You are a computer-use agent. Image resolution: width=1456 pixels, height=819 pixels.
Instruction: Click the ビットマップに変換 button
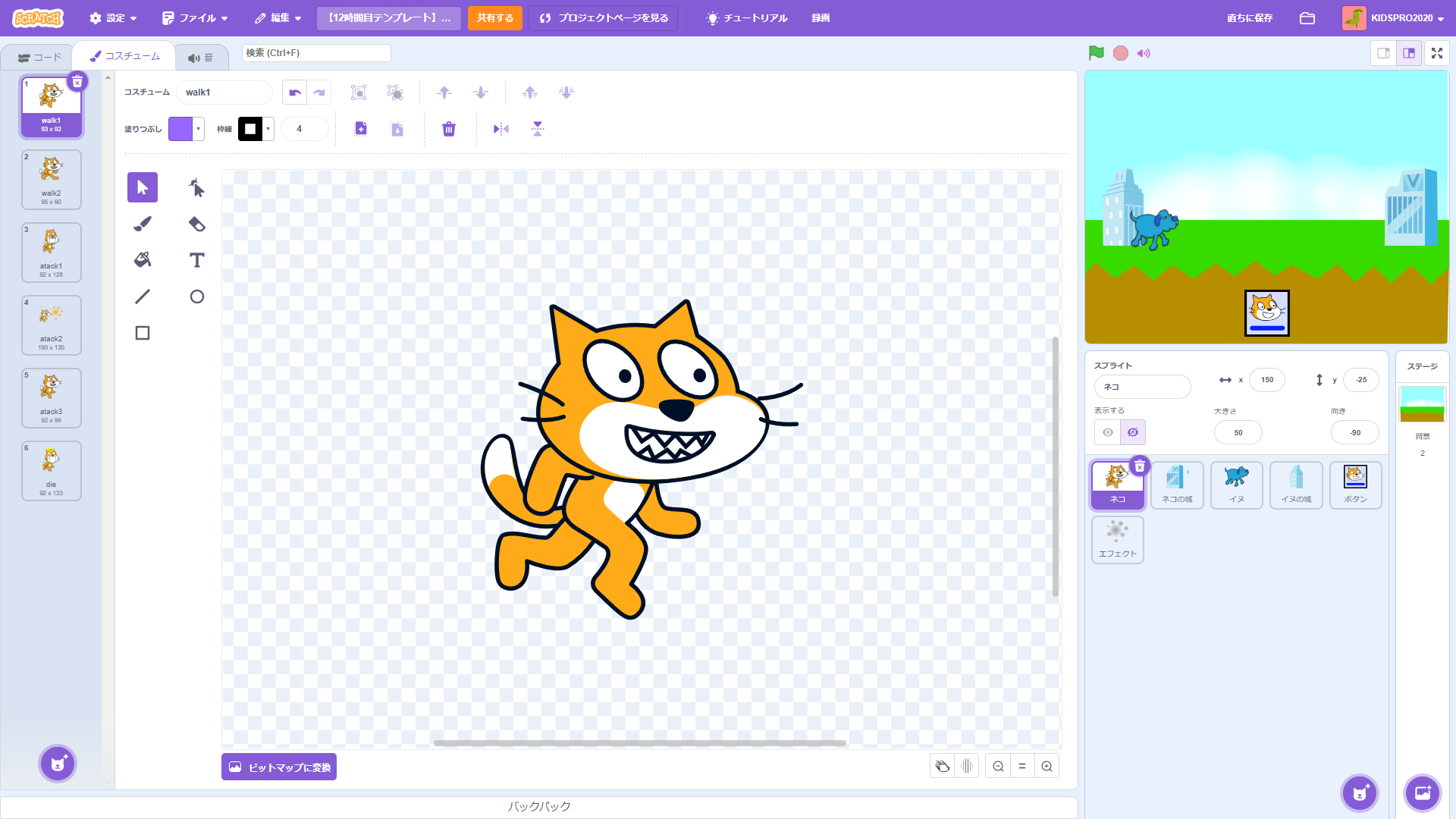click(x=279, y=767)
